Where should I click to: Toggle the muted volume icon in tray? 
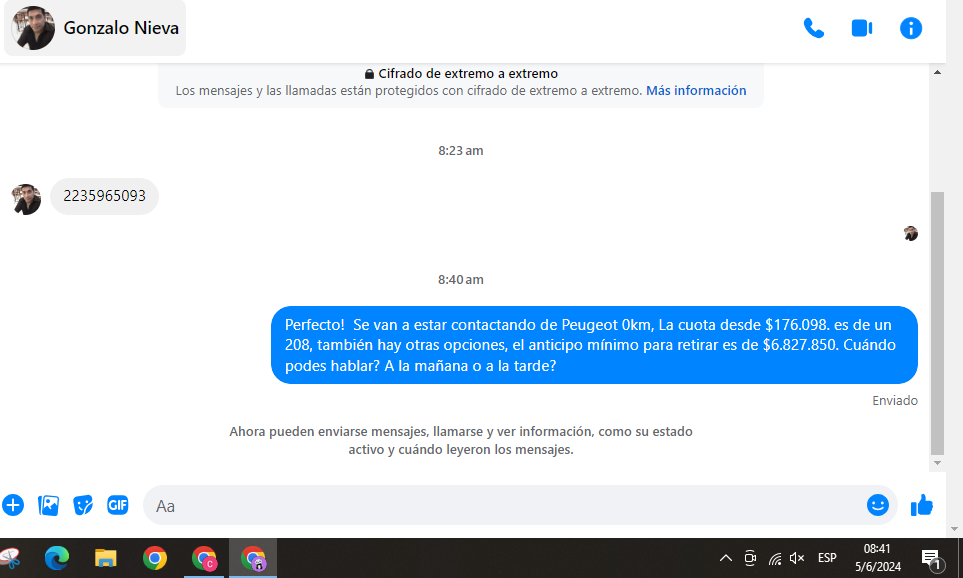[797, 558]
